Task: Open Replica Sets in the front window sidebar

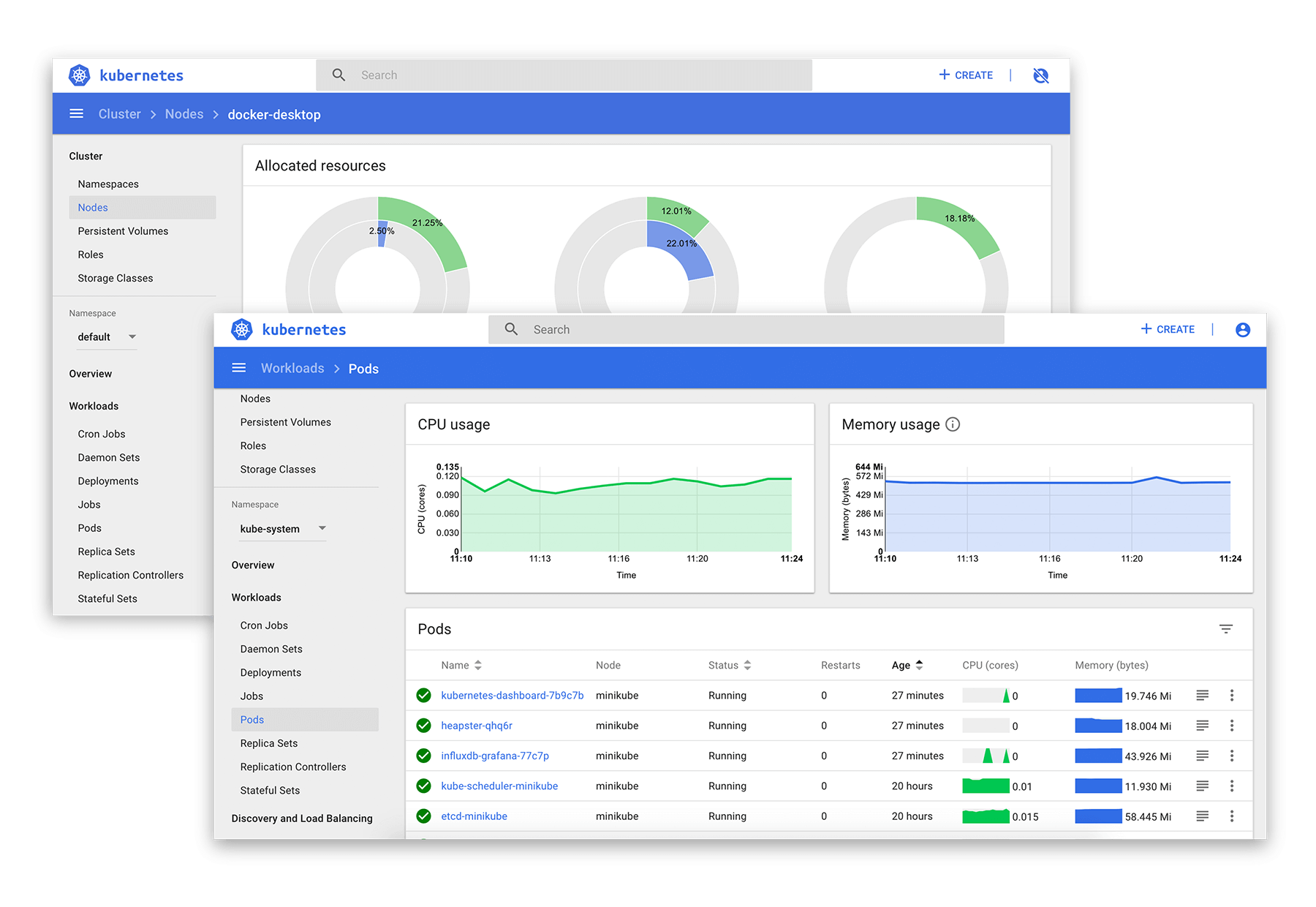Action: [269, 743]
